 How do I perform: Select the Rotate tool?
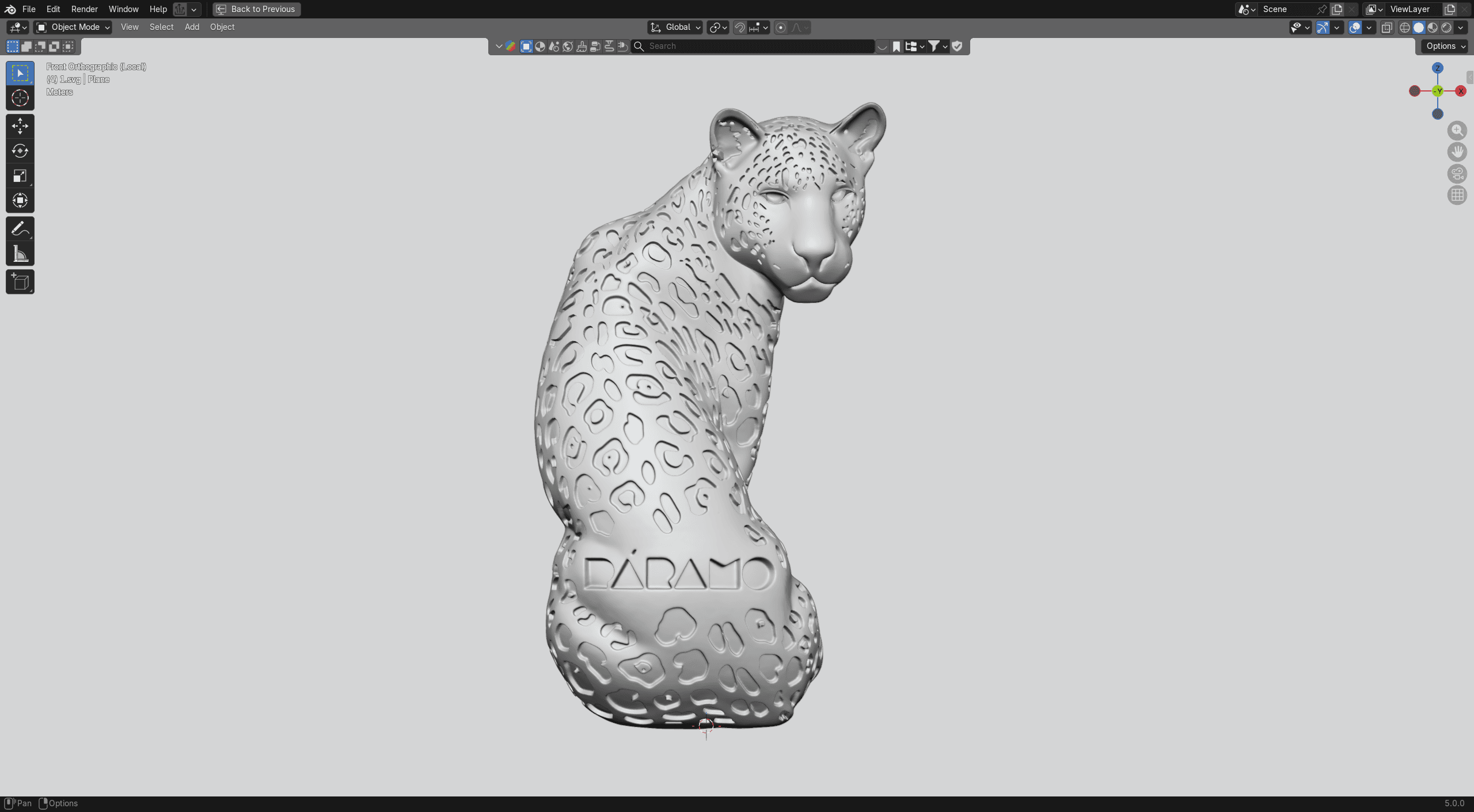20,151
